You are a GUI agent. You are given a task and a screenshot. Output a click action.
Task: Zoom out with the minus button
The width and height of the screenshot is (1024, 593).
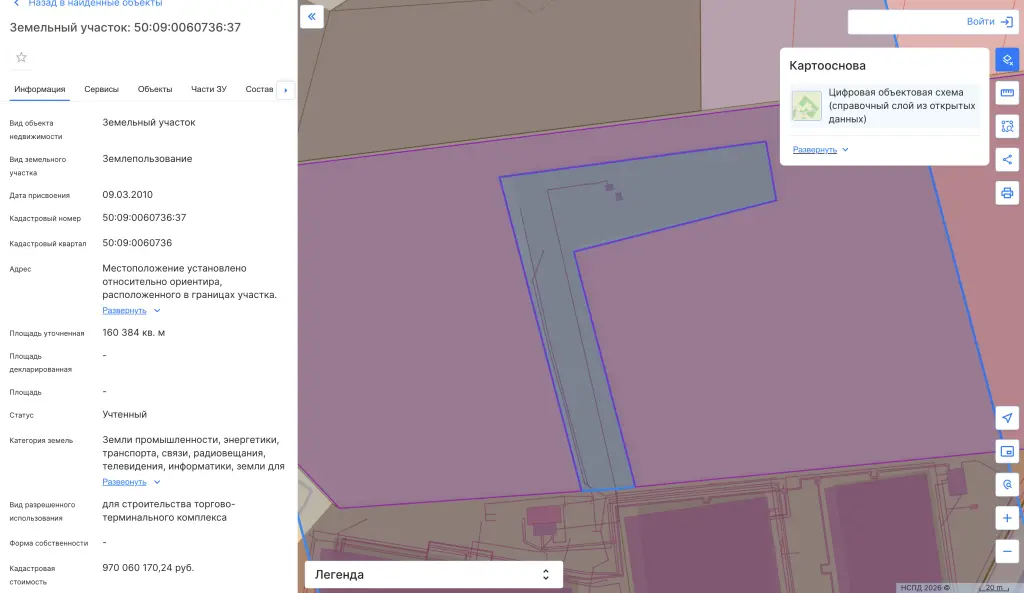coord(1007,551)
